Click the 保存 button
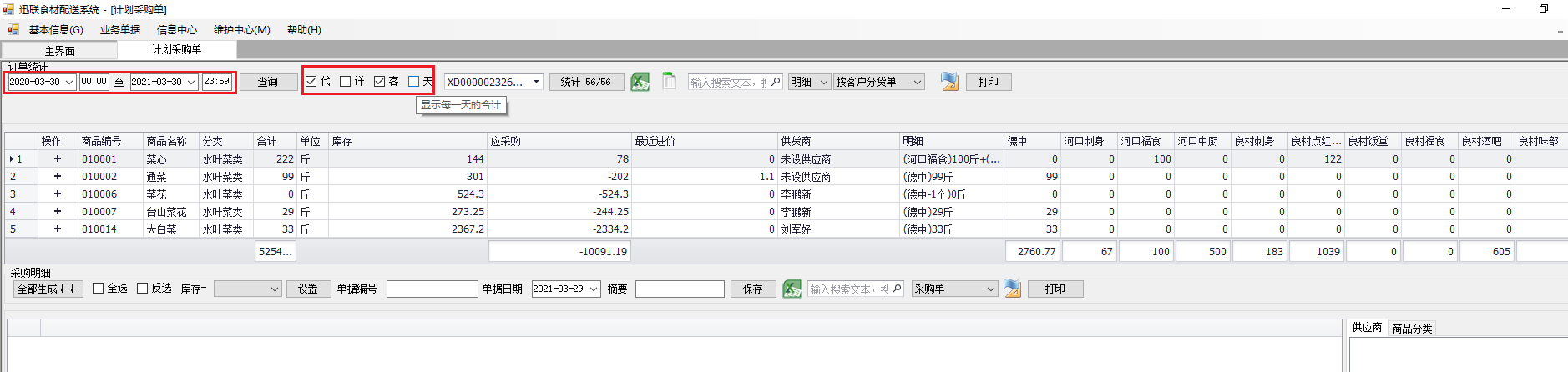Viewport: 1568px width, 372px height. click(753, 289)
